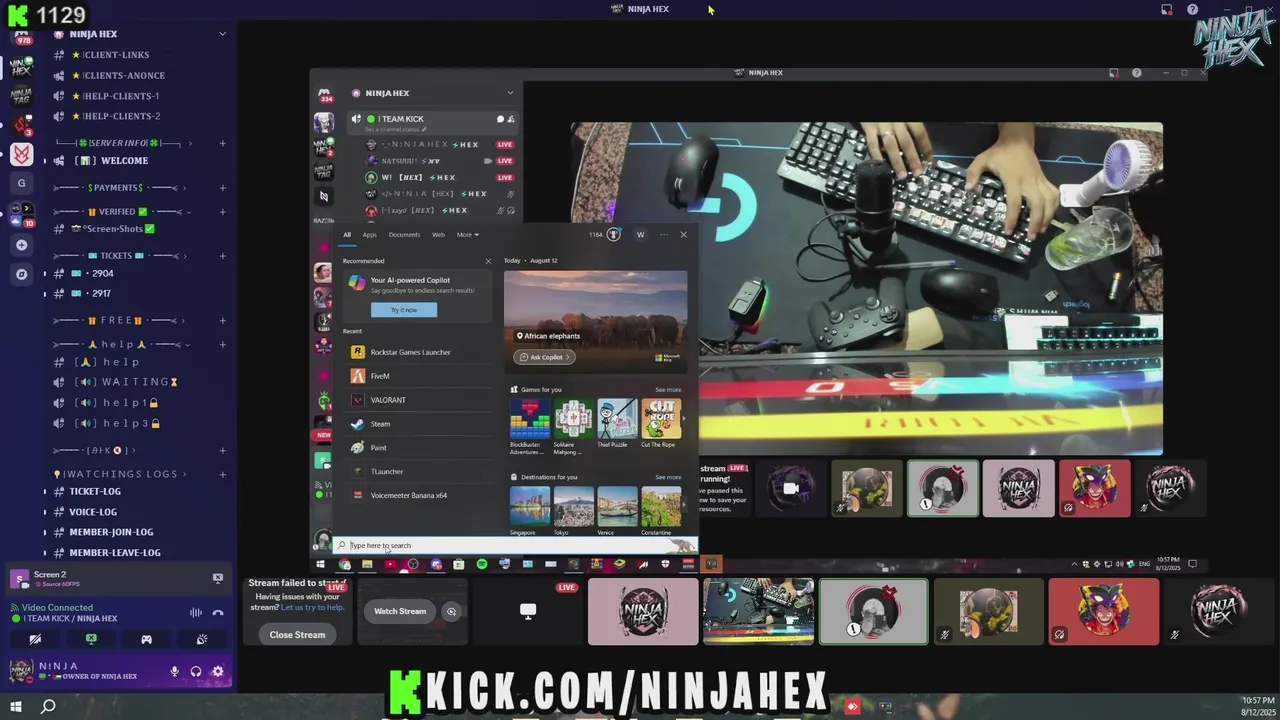The image size is (1280, 720).
Task: Open the MEMBER-JOIN-LOG channel
Action: (111, 532)
